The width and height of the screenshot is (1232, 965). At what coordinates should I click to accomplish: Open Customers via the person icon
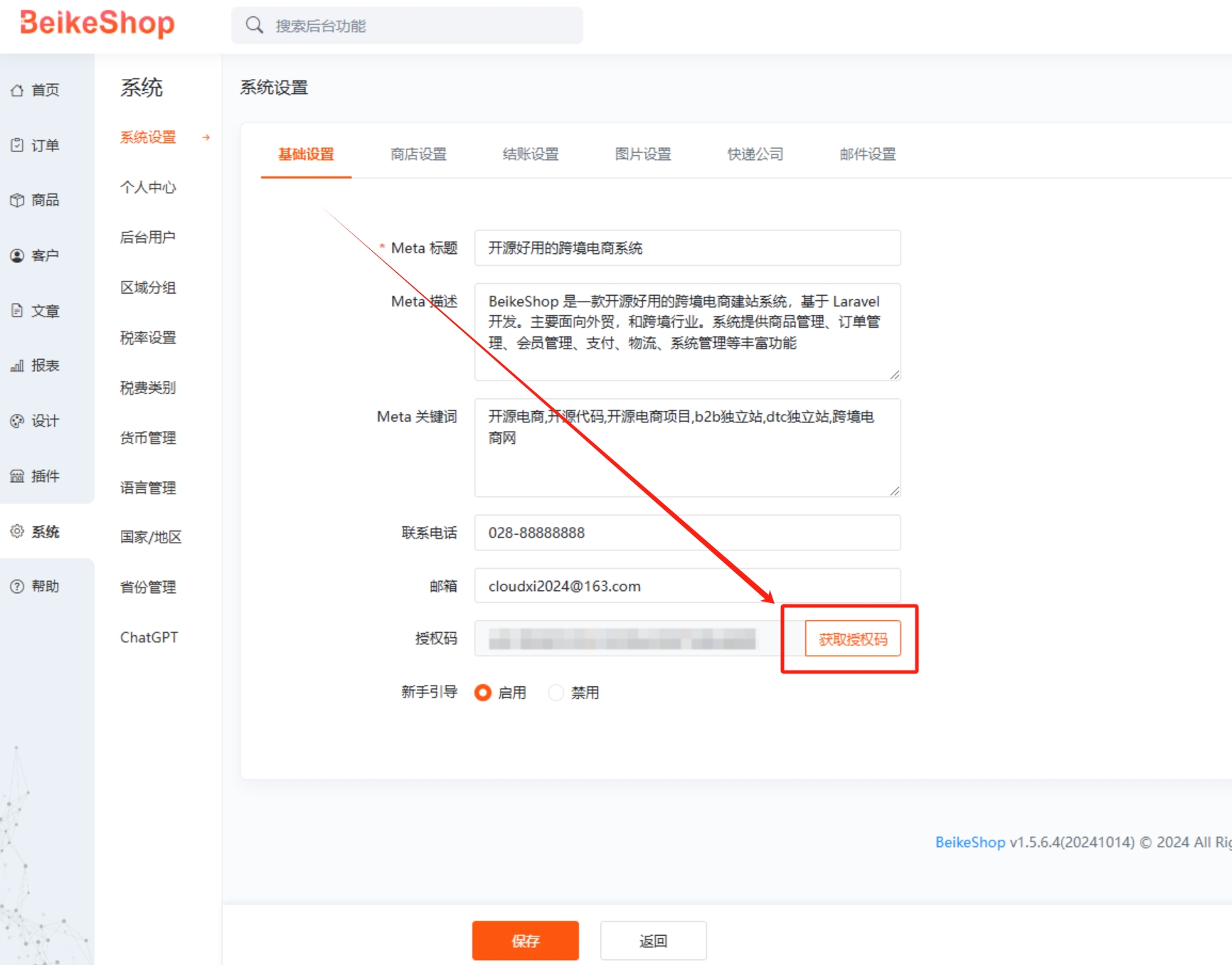tap(17, 255)
